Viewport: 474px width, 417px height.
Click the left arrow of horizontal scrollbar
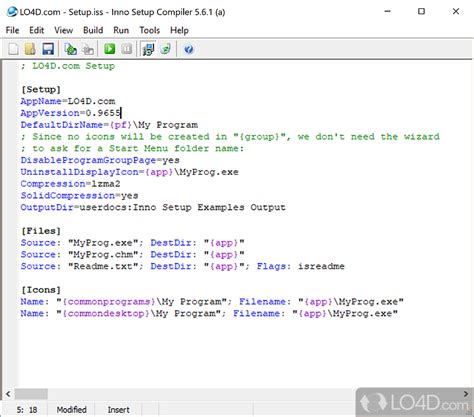pos(8,394)
